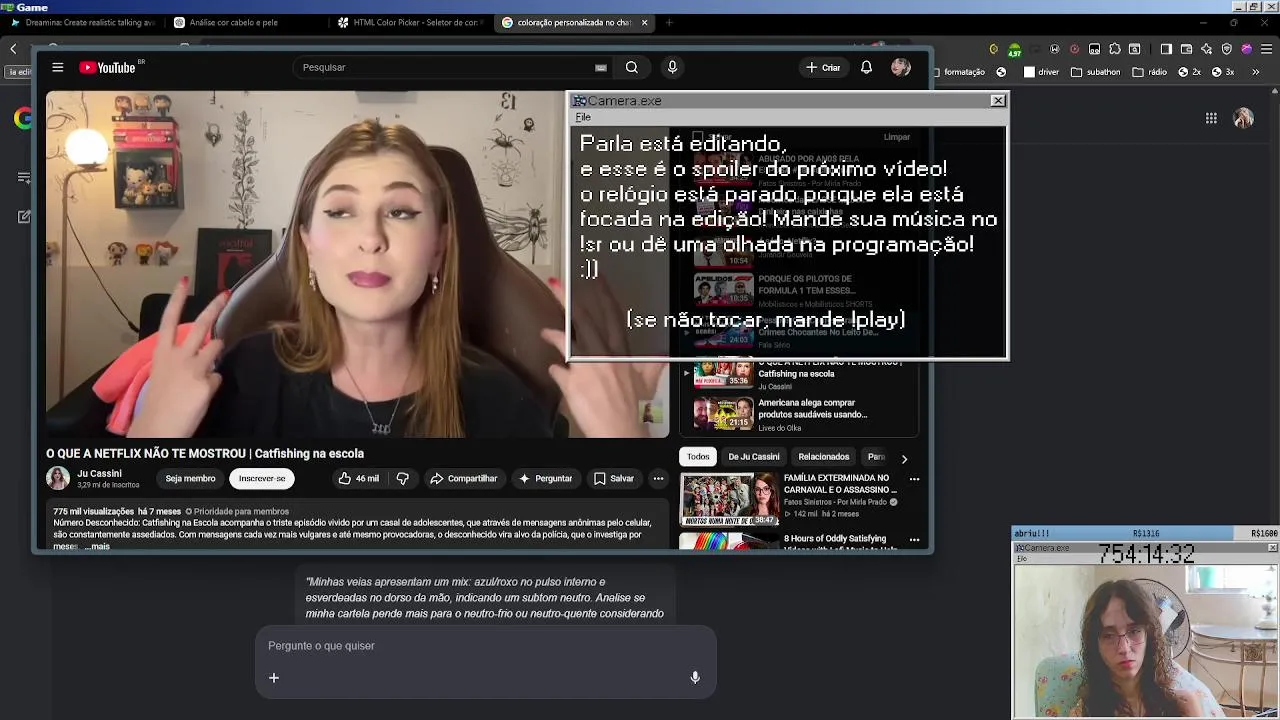Close the coloração personalizada tab
The height and width of the screenshot is (720, 1280).
click(x=644, y=22)
